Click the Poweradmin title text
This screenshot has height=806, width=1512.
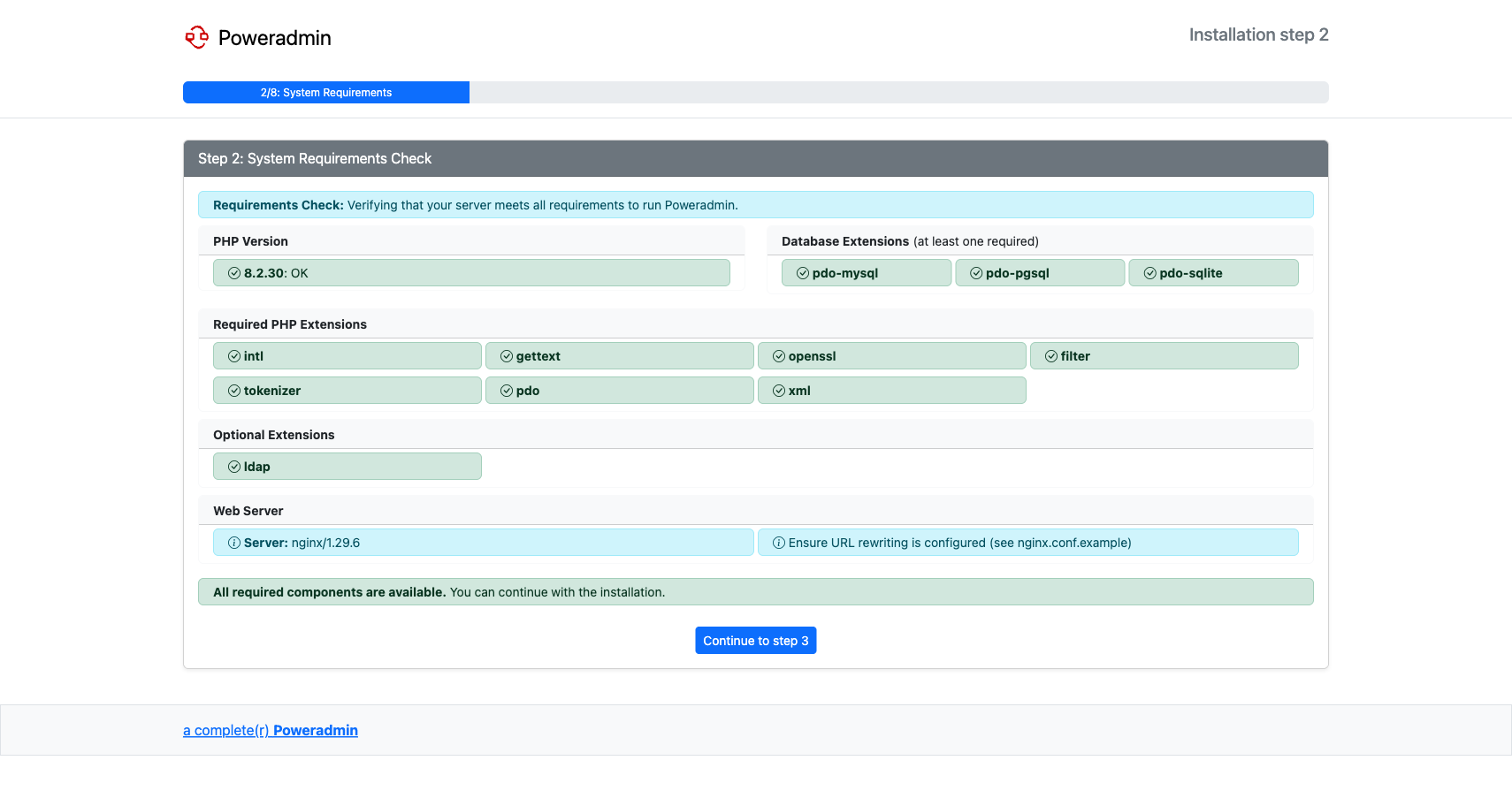tap(275, 38)
